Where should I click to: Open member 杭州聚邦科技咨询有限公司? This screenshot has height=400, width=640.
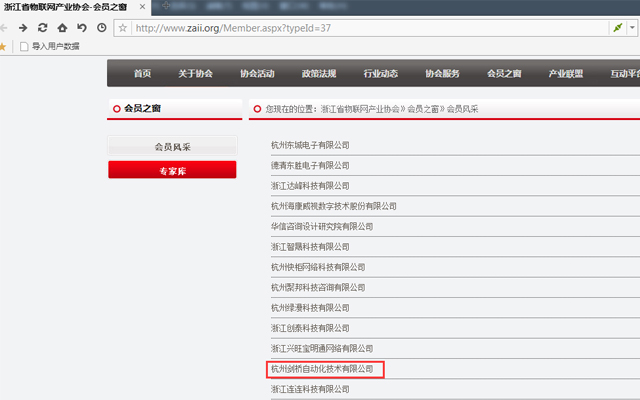318,288
